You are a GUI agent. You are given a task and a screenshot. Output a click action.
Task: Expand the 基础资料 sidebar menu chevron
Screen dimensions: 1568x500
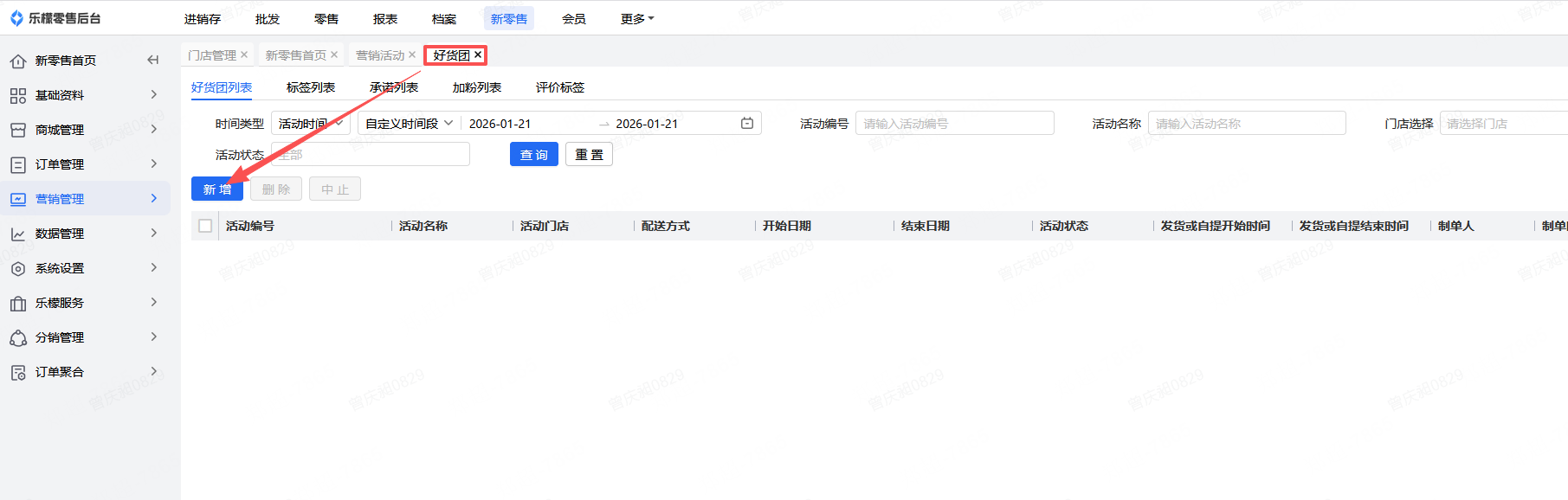pos(154,94)
